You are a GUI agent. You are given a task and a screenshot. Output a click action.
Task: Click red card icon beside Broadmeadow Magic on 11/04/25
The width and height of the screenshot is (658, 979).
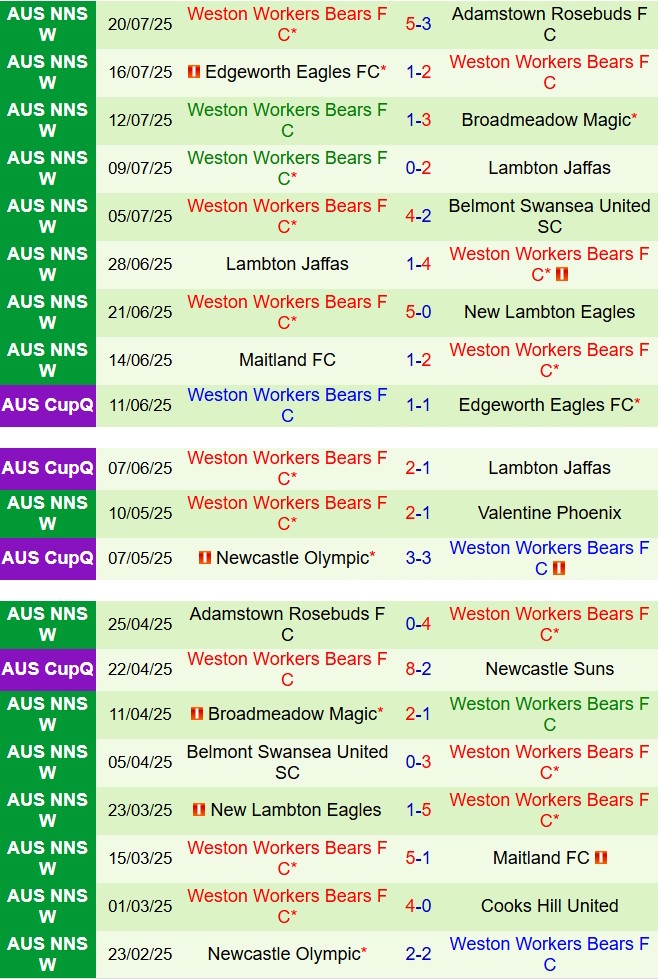coord(197,714)
